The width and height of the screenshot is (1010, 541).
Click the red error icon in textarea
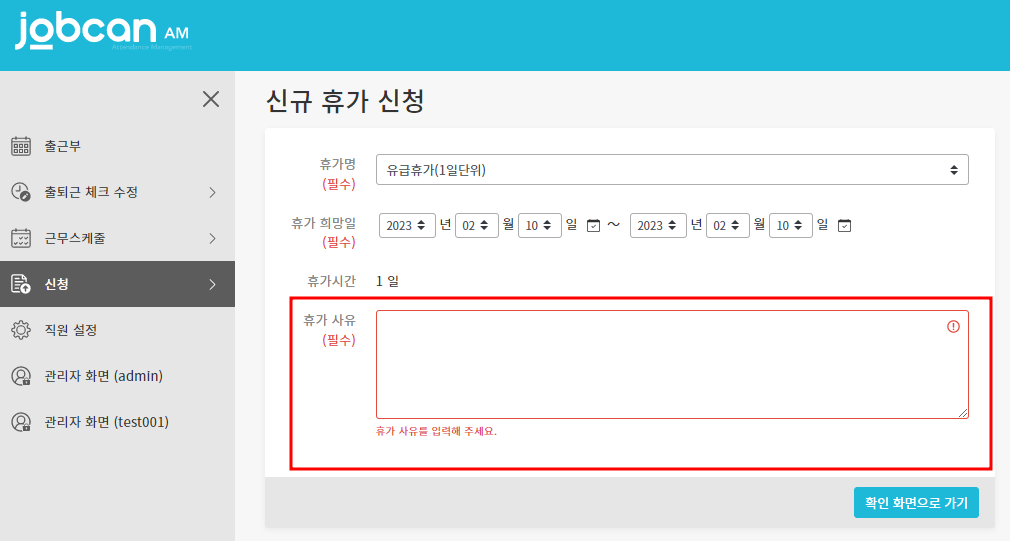point(953,326)
